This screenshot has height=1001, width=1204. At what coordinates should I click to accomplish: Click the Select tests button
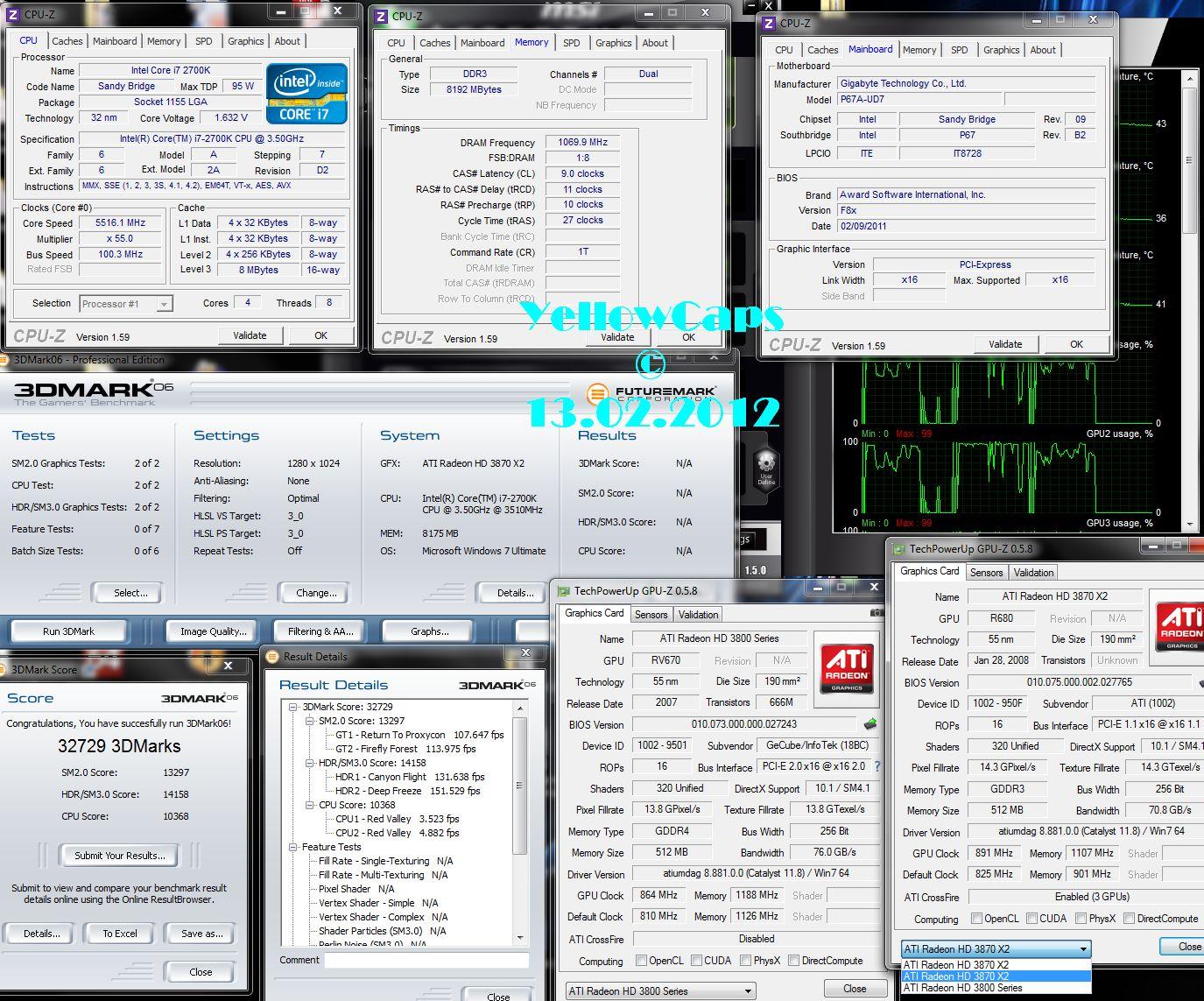coord(130,593)
